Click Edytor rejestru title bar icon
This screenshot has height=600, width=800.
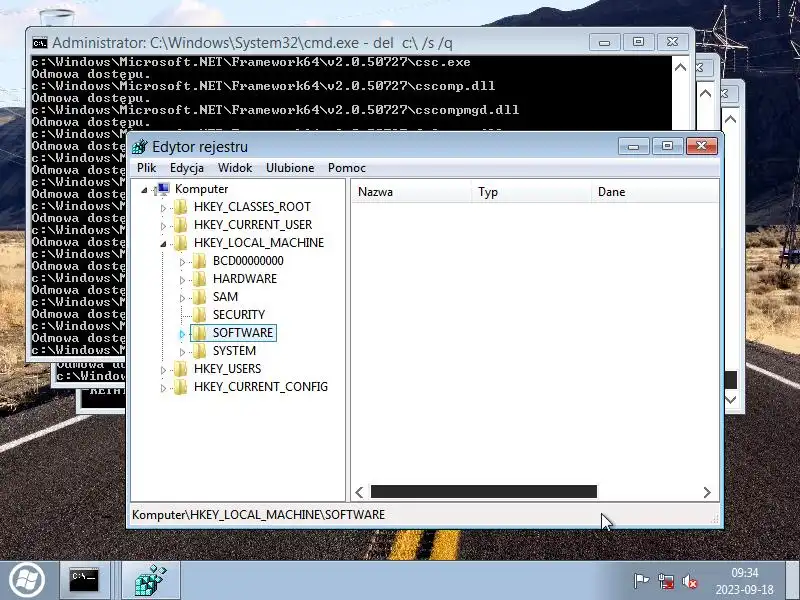tap(139, 147)
